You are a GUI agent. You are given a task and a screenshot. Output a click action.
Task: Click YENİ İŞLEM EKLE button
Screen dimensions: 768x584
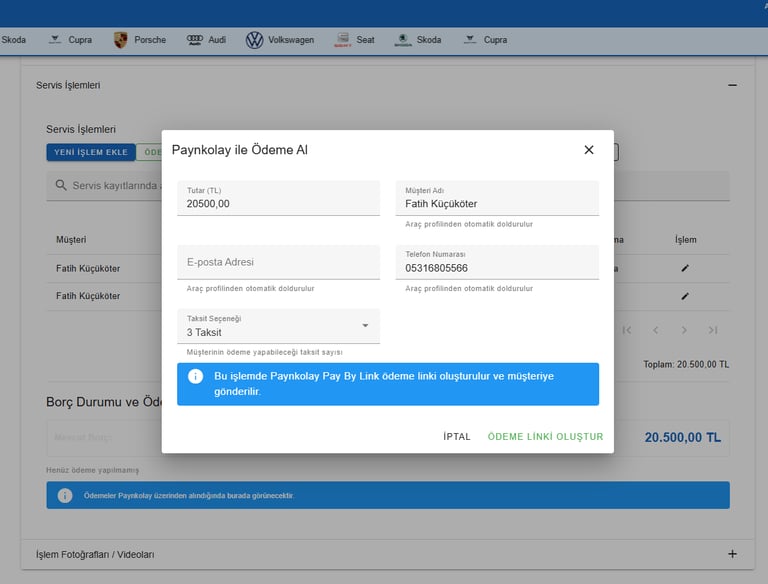pyautogui.click(x=91, y=152)
